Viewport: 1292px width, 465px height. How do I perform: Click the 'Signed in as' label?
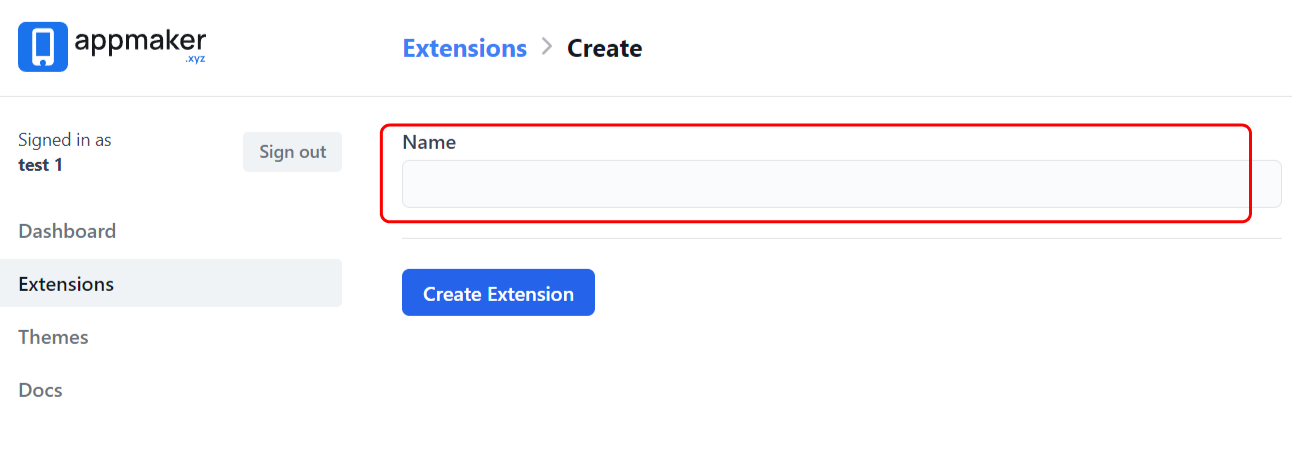[x=65, y=140]
